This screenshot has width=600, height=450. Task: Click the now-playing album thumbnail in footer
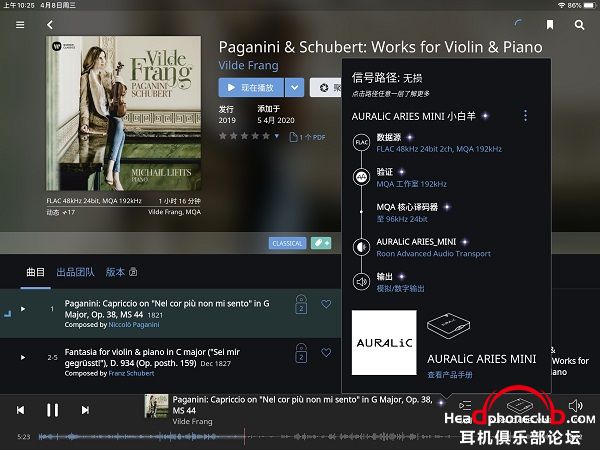[156, 406]
